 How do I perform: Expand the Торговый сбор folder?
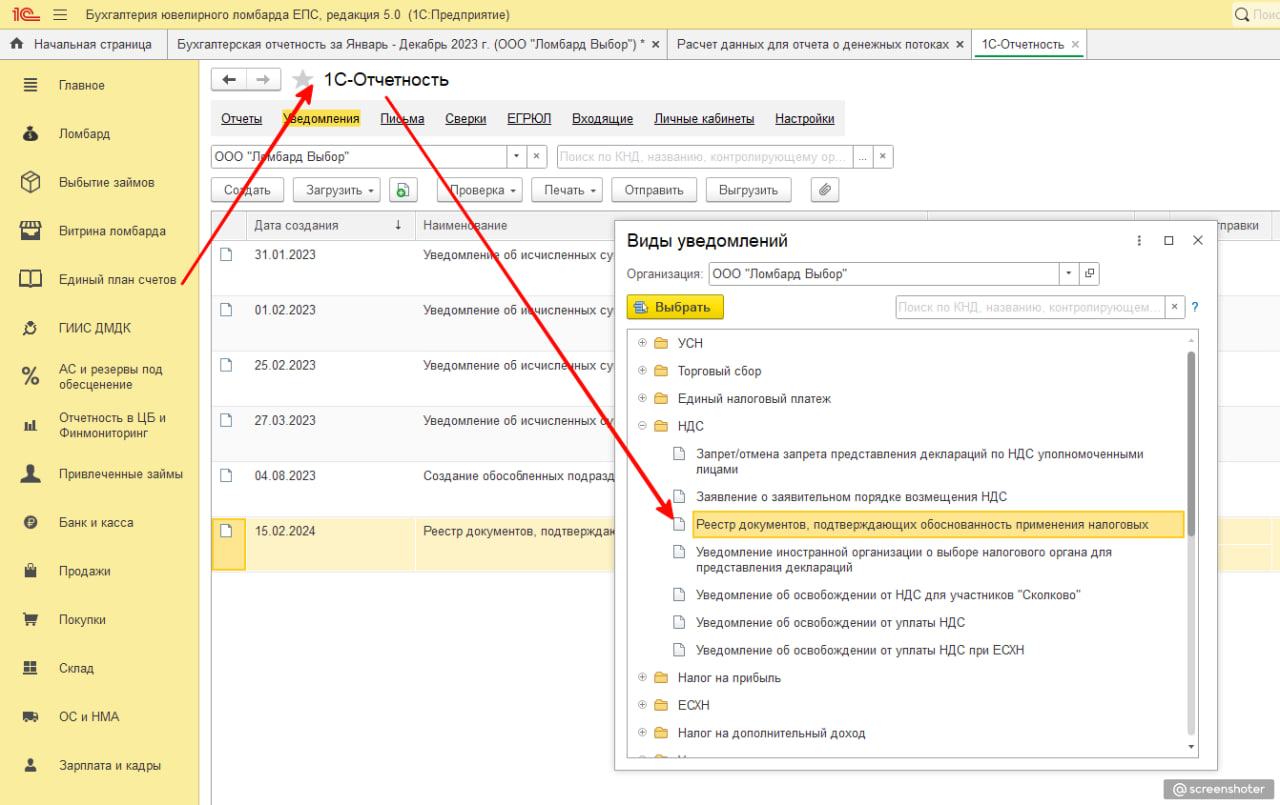click(x=643, y=371)
